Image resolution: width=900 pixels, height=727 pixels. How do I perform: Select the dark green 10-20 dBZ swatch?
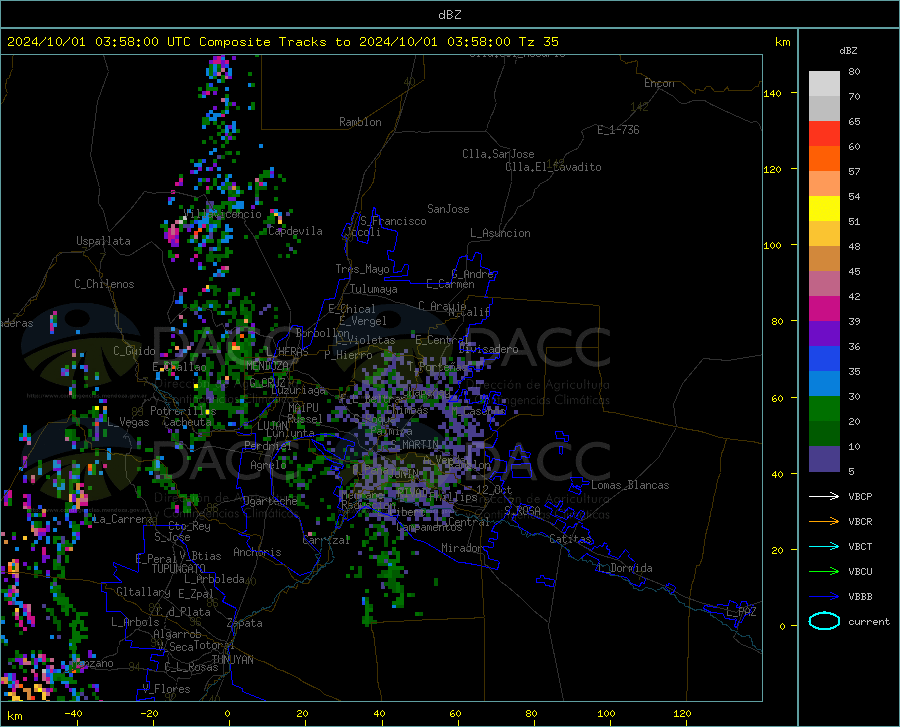(x=824, y=434)
